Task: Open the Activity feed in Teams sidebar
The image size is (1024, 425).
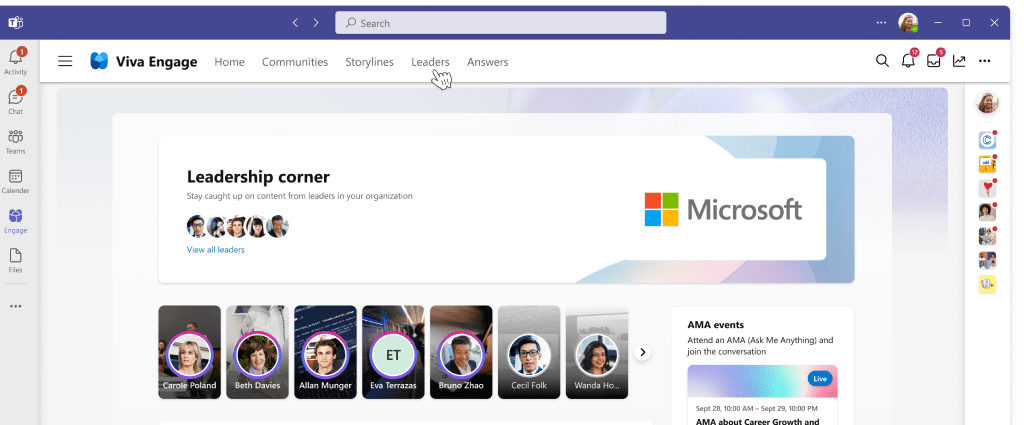Action: [16, 61]
